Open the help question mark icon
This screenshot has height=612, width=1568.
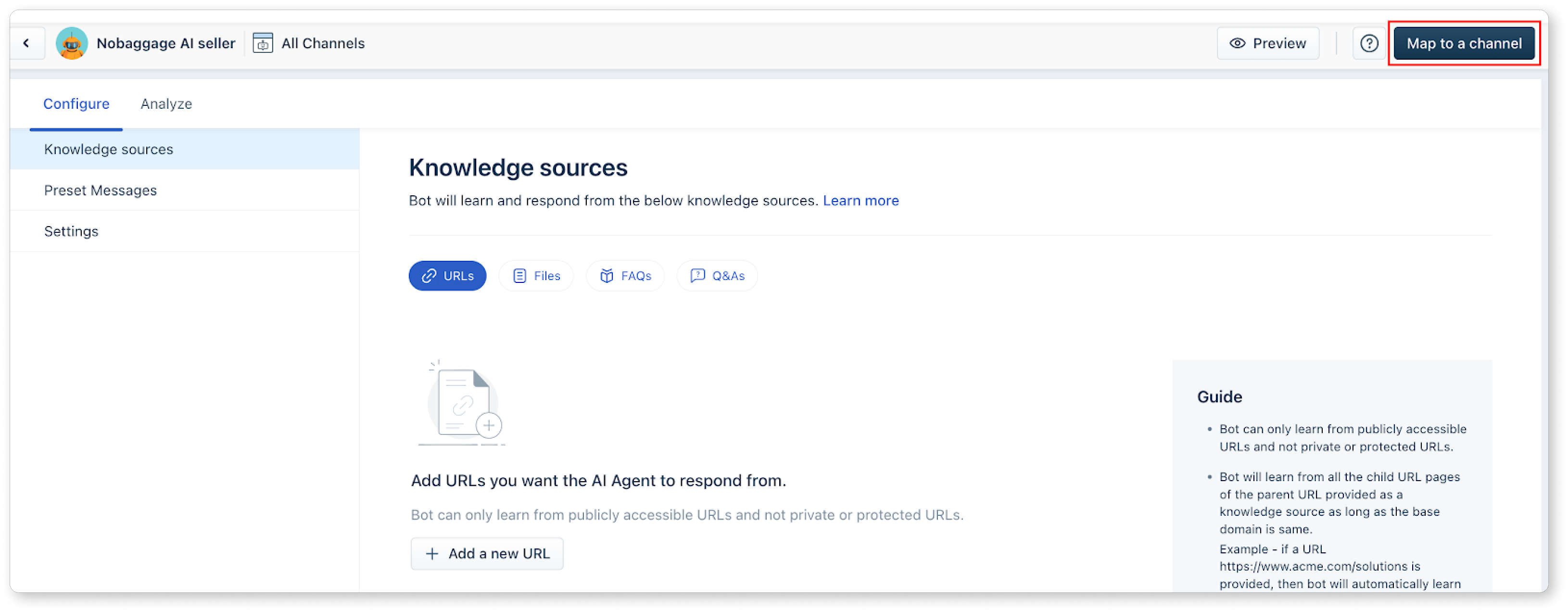pos(1369,43)
